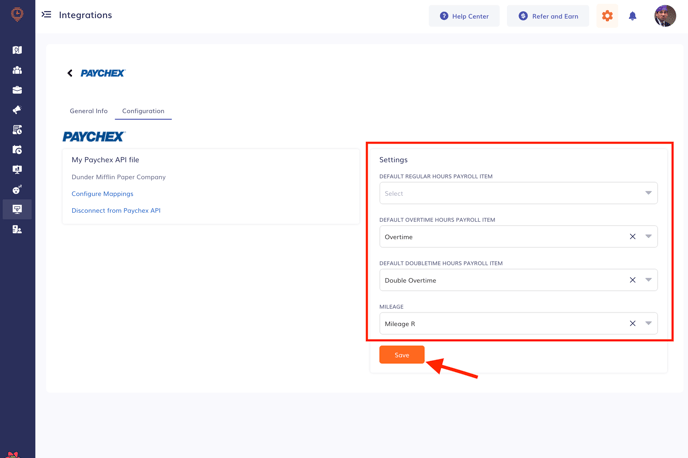This screenshot has width=688, height=458.
Task: Switch to the General Info tab
Action: click(x=89, y=111)
